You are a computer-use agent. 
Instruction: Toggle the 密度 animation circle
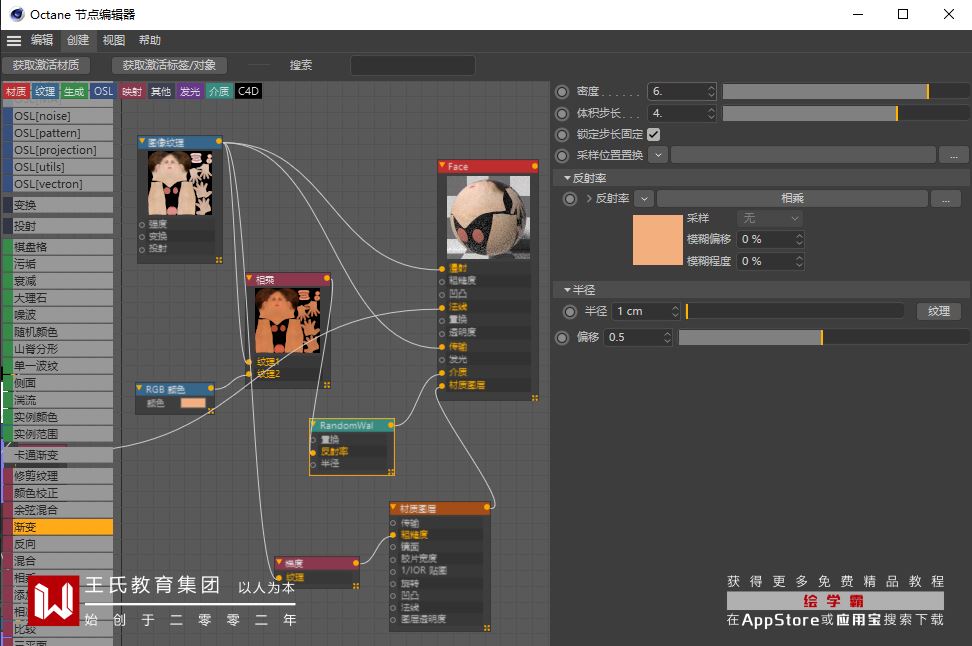[x=562, y=92]
